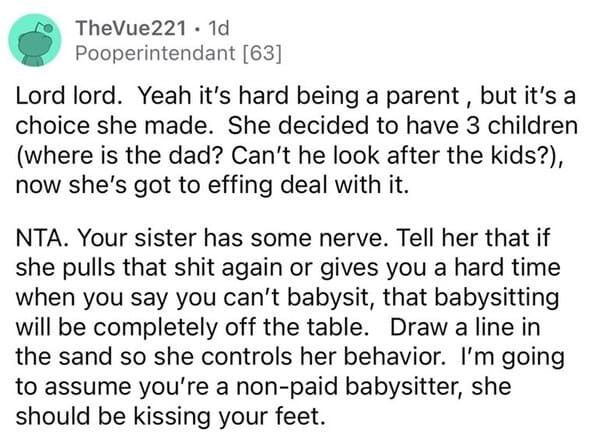Image resolution: width=599 pixels, height=435 pixels.
Task: Select the phrase "completely off the table."
Action: click(232, 328)
